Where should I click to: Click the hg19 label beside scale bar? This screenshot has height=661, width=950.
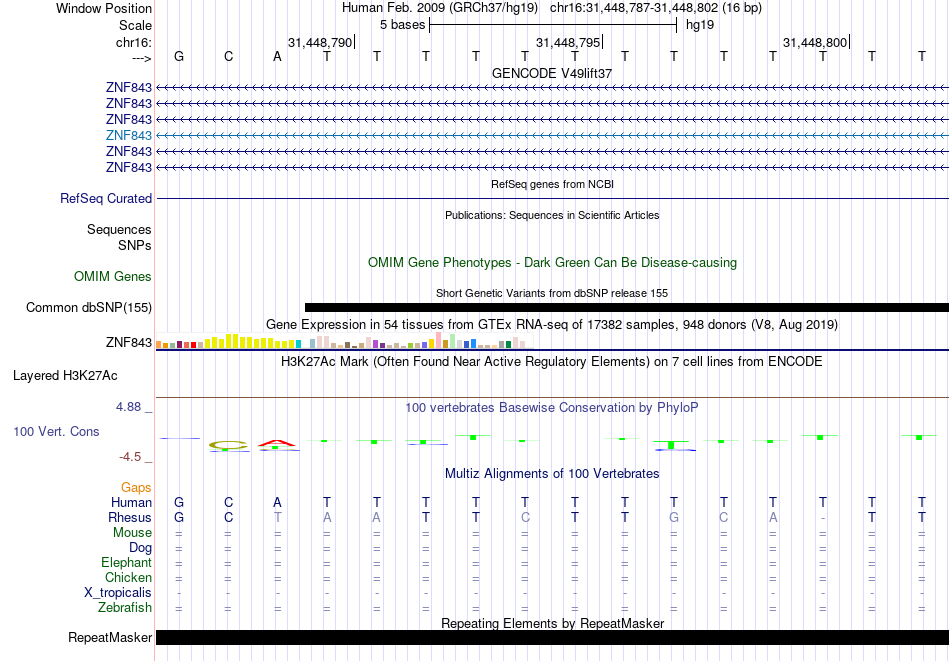pyautogui.click(x=700, y=25)
